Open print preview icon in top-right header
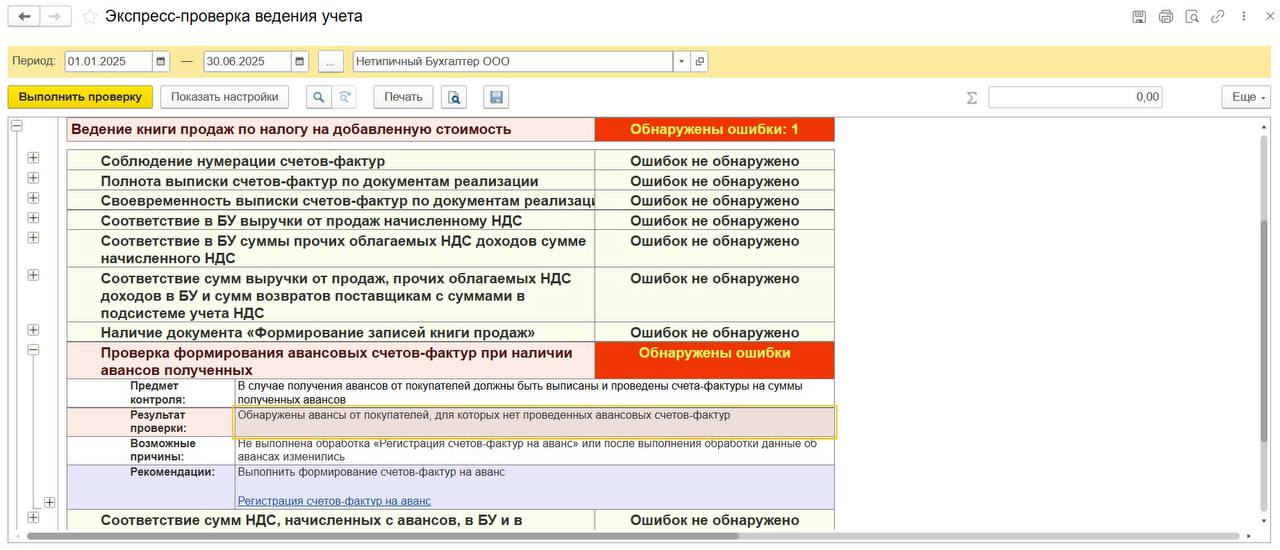The image size is (1280, 550). (x=1192, y=17)
